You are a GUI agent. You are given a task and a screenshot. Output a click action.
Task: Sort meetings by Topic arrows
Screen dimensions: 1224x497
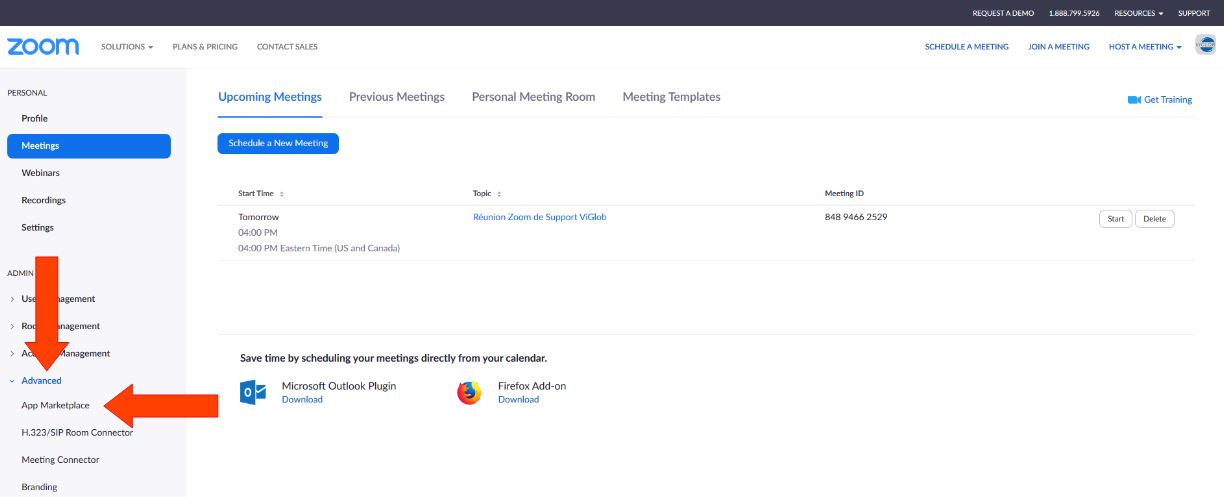[499, 194]
